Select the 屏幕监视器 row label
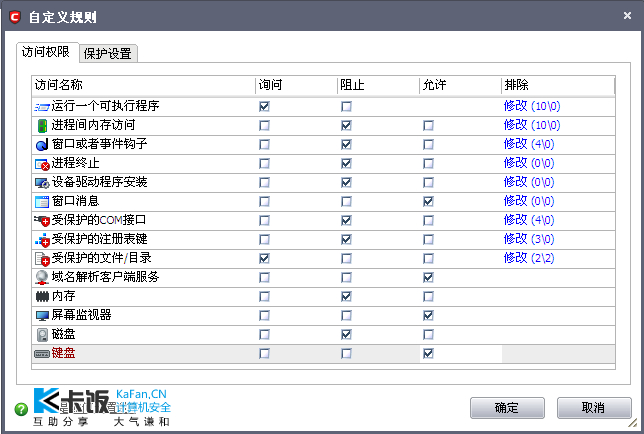 (81, 315)
